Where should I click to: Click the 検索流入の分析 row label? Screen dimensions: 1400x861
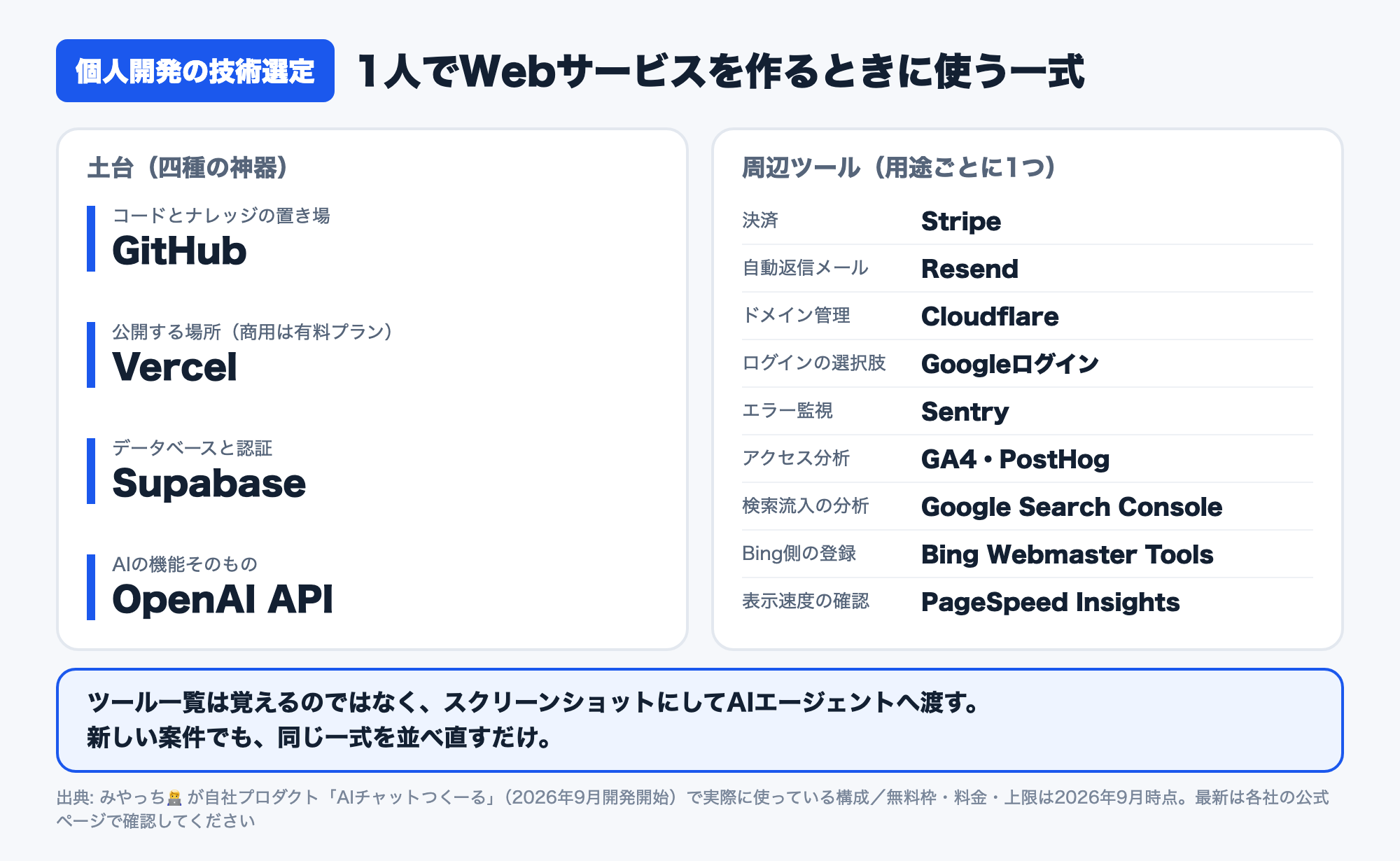tap(806, 506)
